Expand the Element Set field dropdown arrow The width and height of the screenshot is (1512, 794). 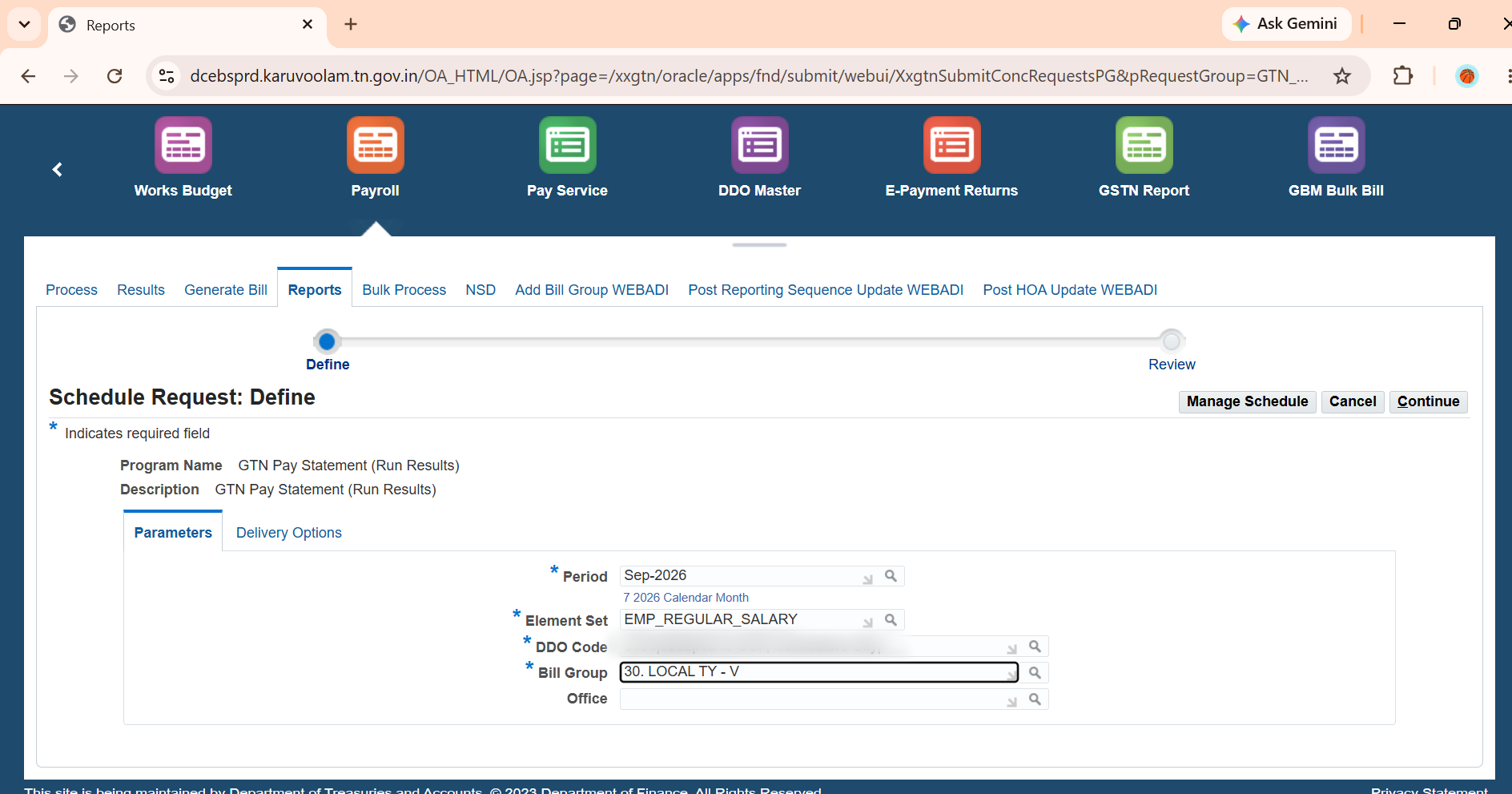(867, 623)
